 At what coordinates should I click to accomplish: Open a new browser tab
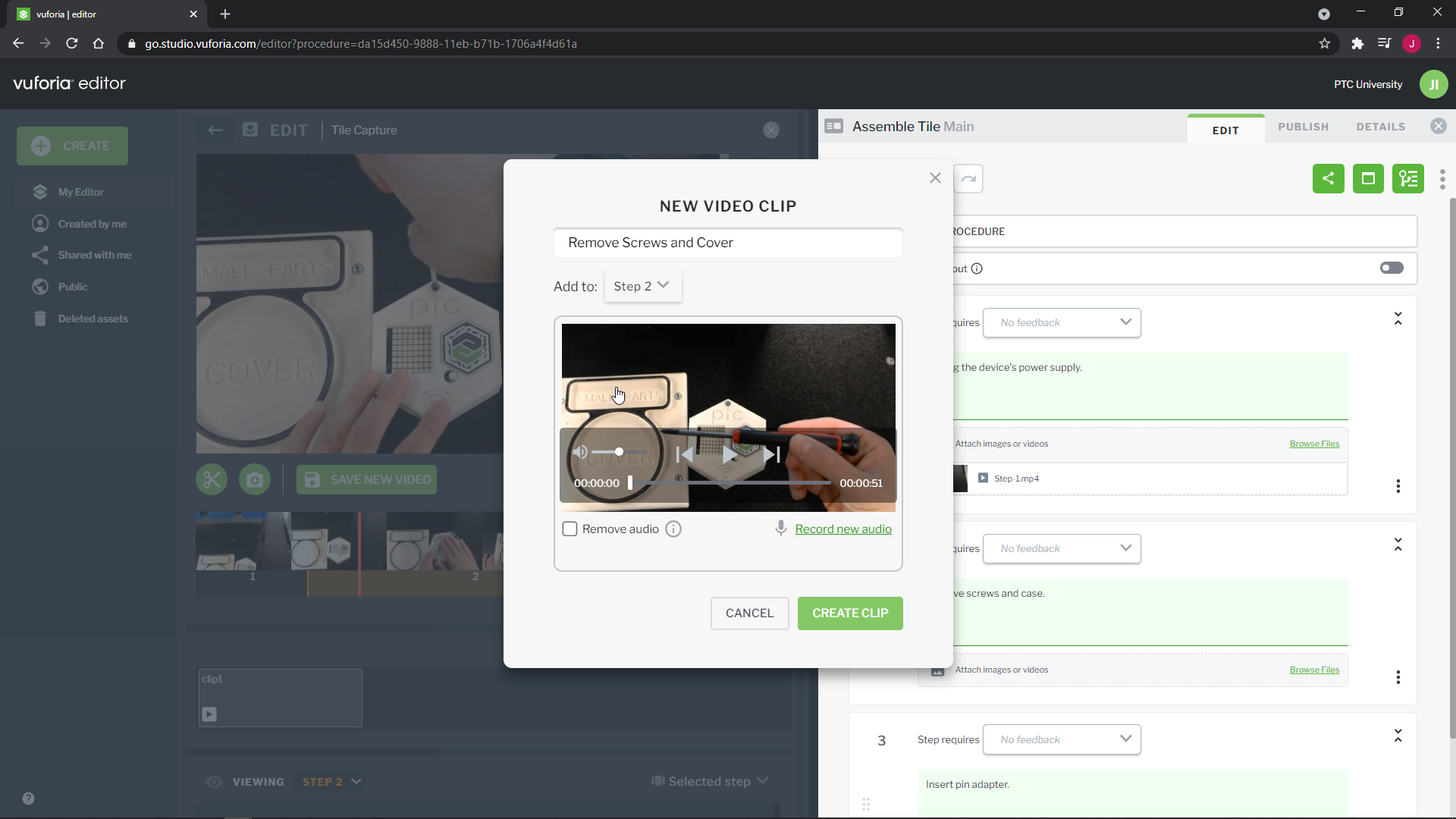pos(225,14)
